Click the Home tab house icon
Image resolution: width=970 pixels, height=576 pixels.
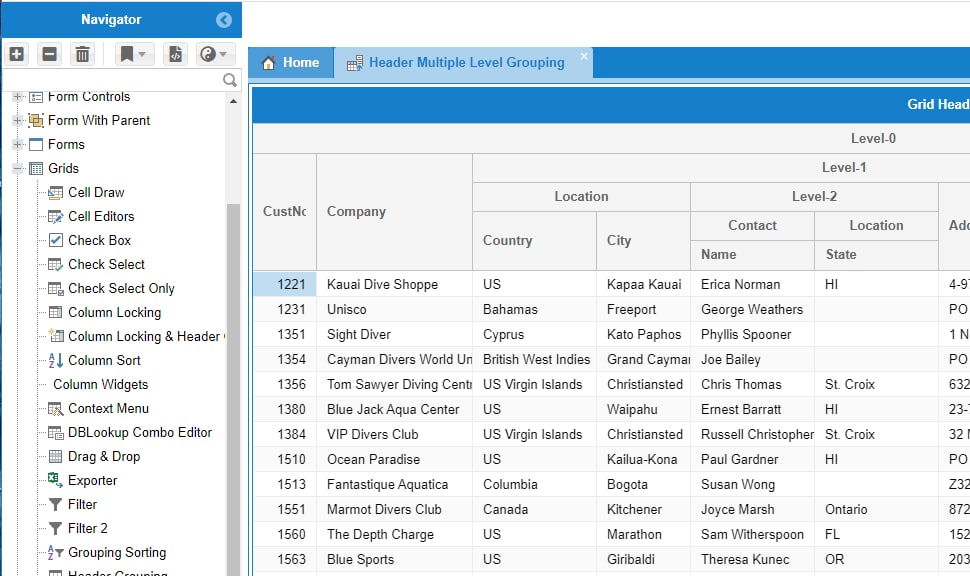[268, 62]
